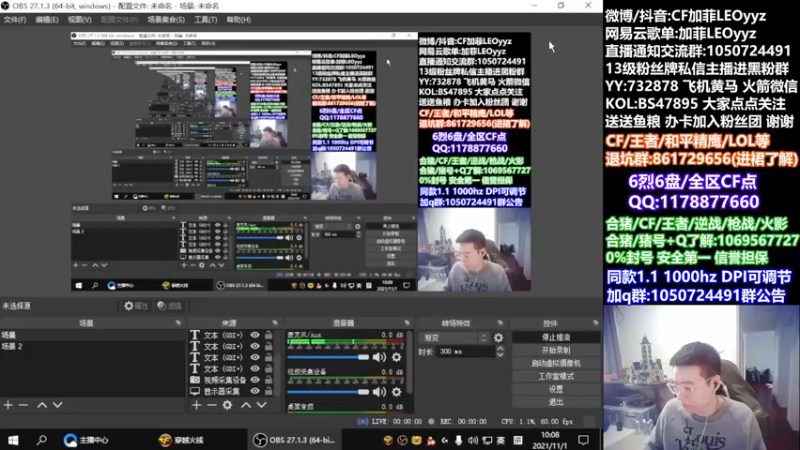Mute the 麦克风/Aux speaker icon

(379, 357)
